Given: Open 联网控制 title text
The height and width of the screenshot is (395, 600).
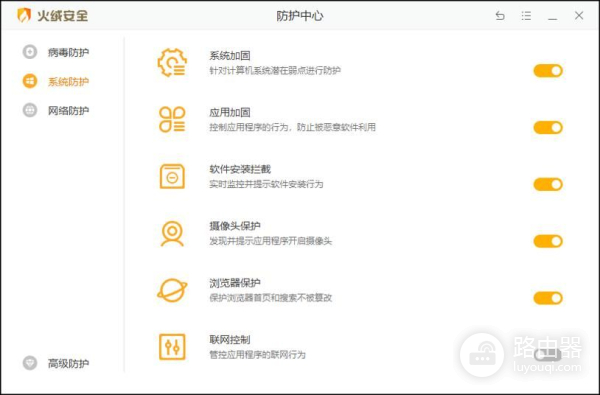Looking at the screenshot, I should pos(230,340).
